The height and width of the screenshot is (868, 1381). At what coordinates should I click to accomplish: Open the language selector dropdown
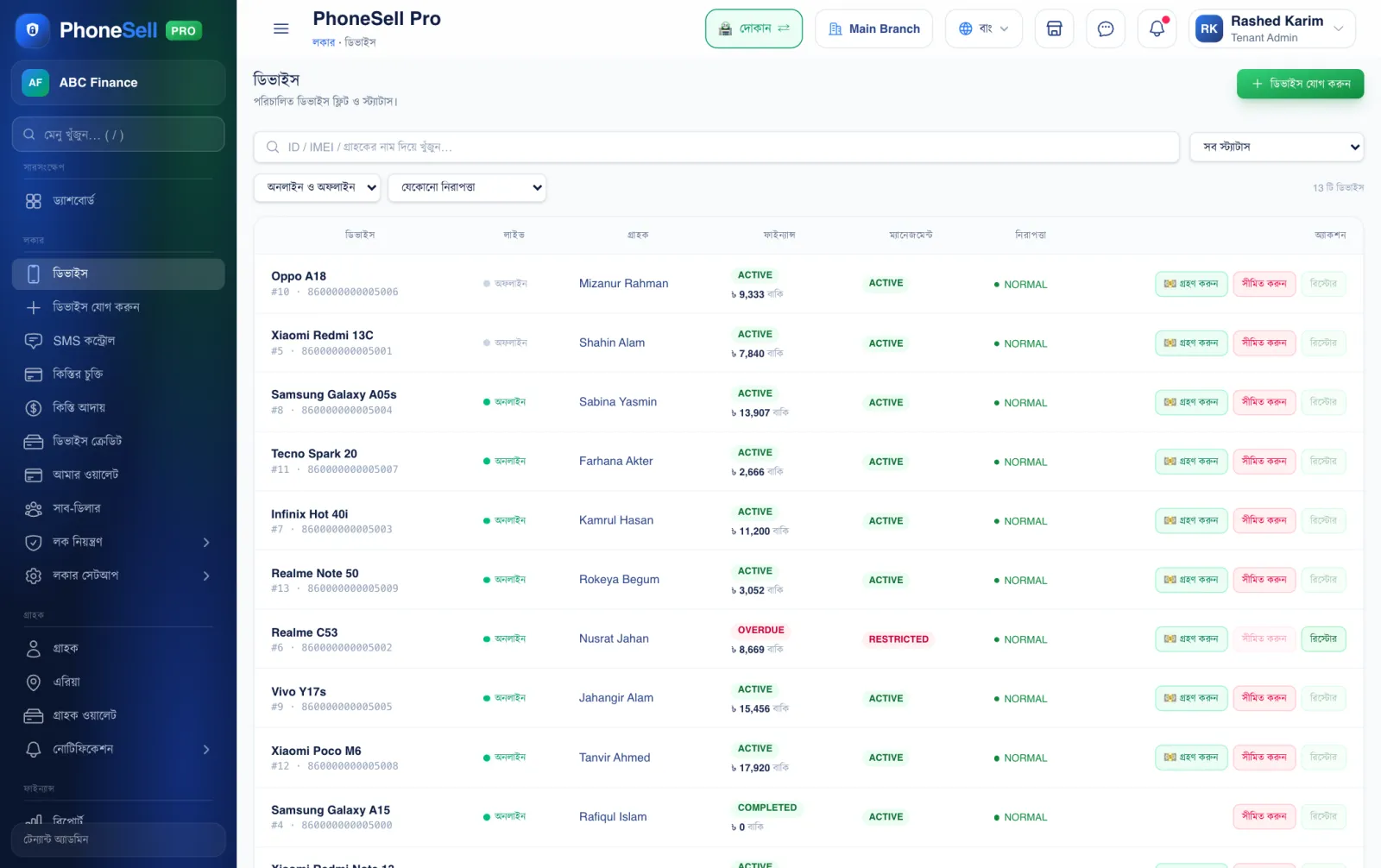click(983, 28)
